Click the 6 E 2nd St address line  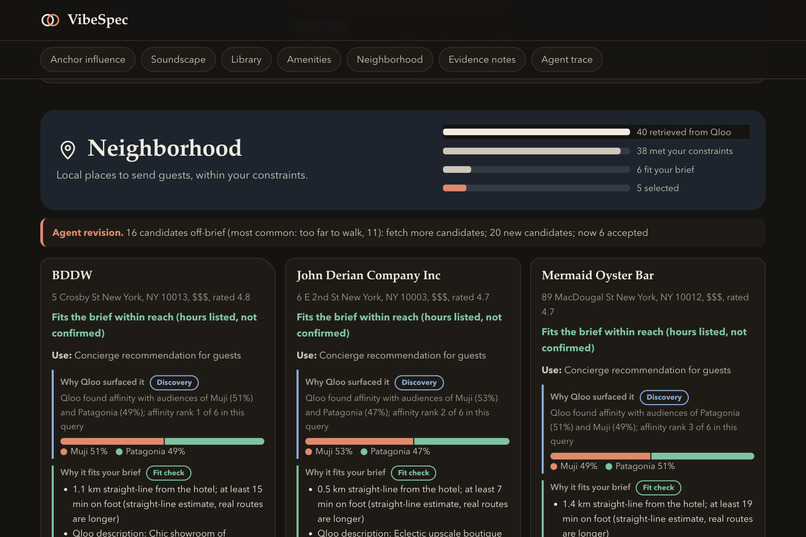click(x=393, y=297)
